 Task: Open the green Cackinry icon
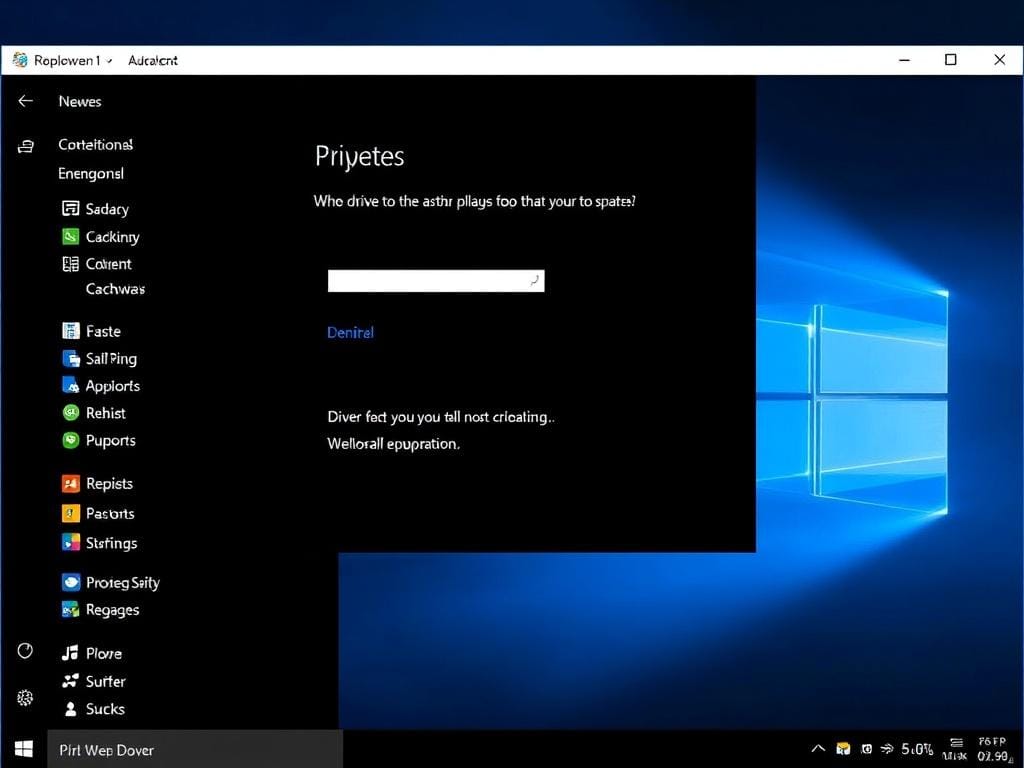[71, 236]
